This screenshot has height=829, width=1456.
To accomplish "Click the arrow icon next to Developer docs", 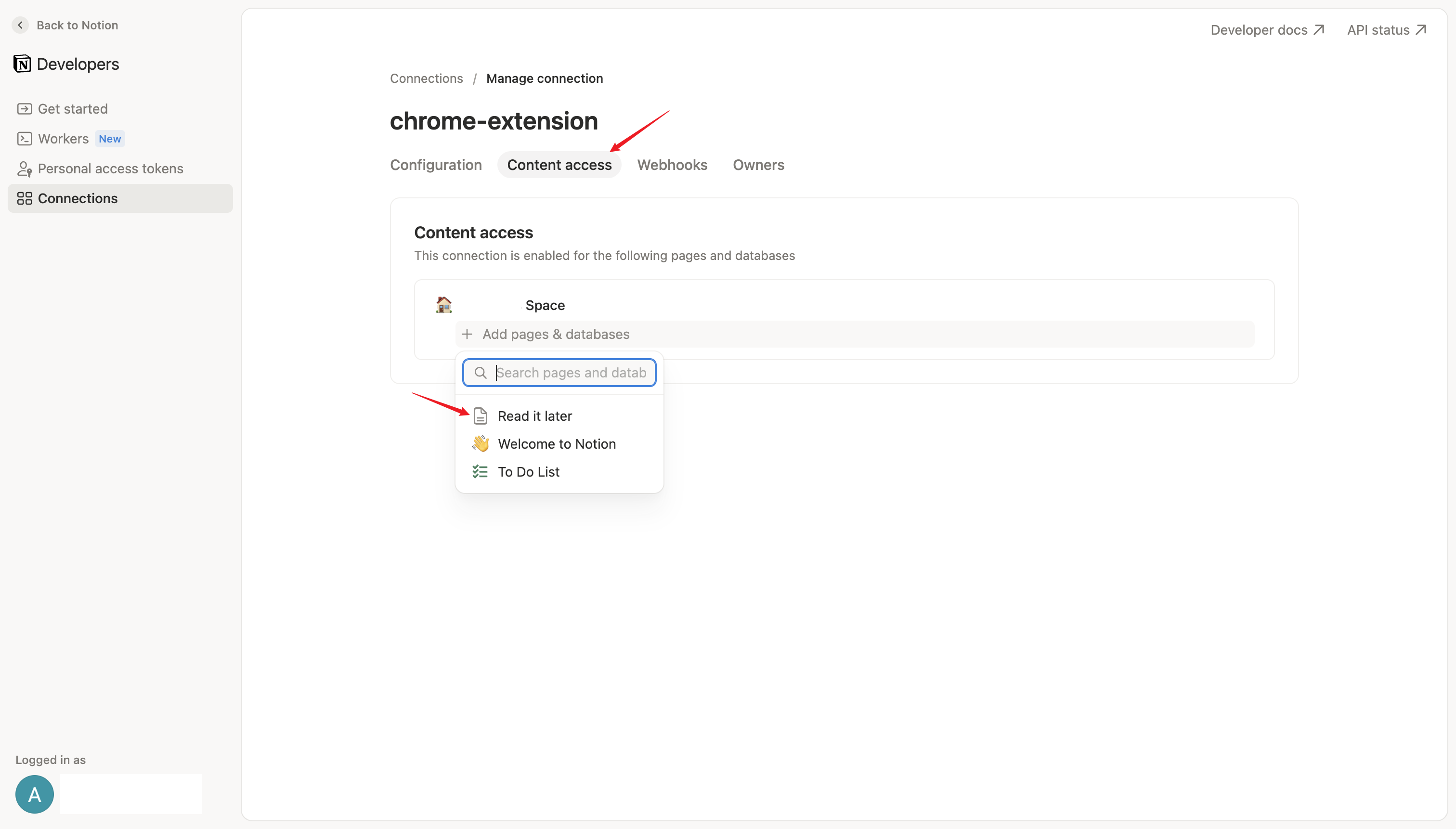I will point(1319,30).
